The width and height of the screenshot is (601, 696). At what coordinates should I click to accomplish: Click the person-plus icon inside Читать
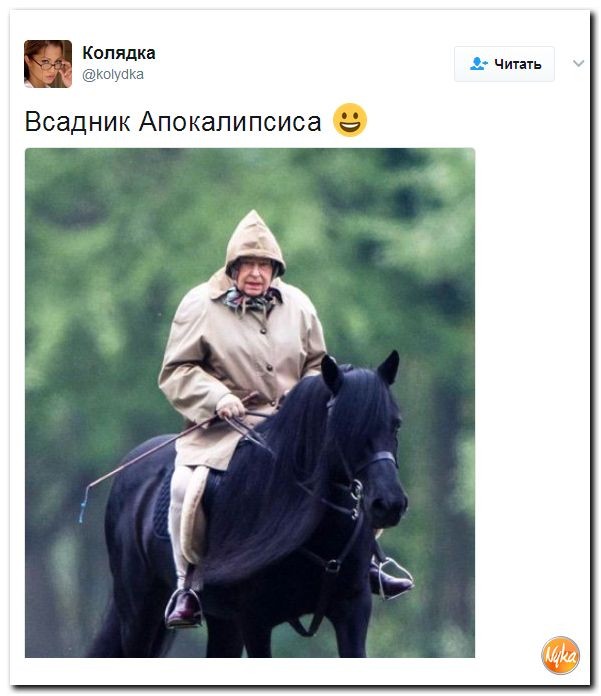[x=478, y=64]
